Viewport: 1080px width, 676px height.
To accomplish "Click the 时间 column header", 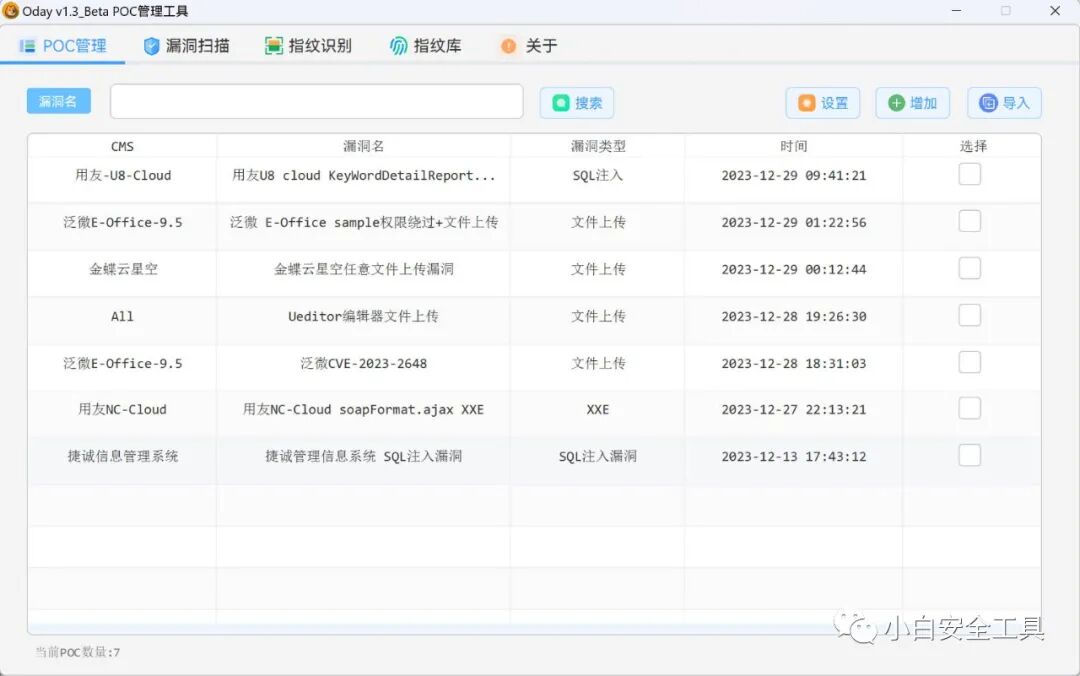I will point(793,146).
